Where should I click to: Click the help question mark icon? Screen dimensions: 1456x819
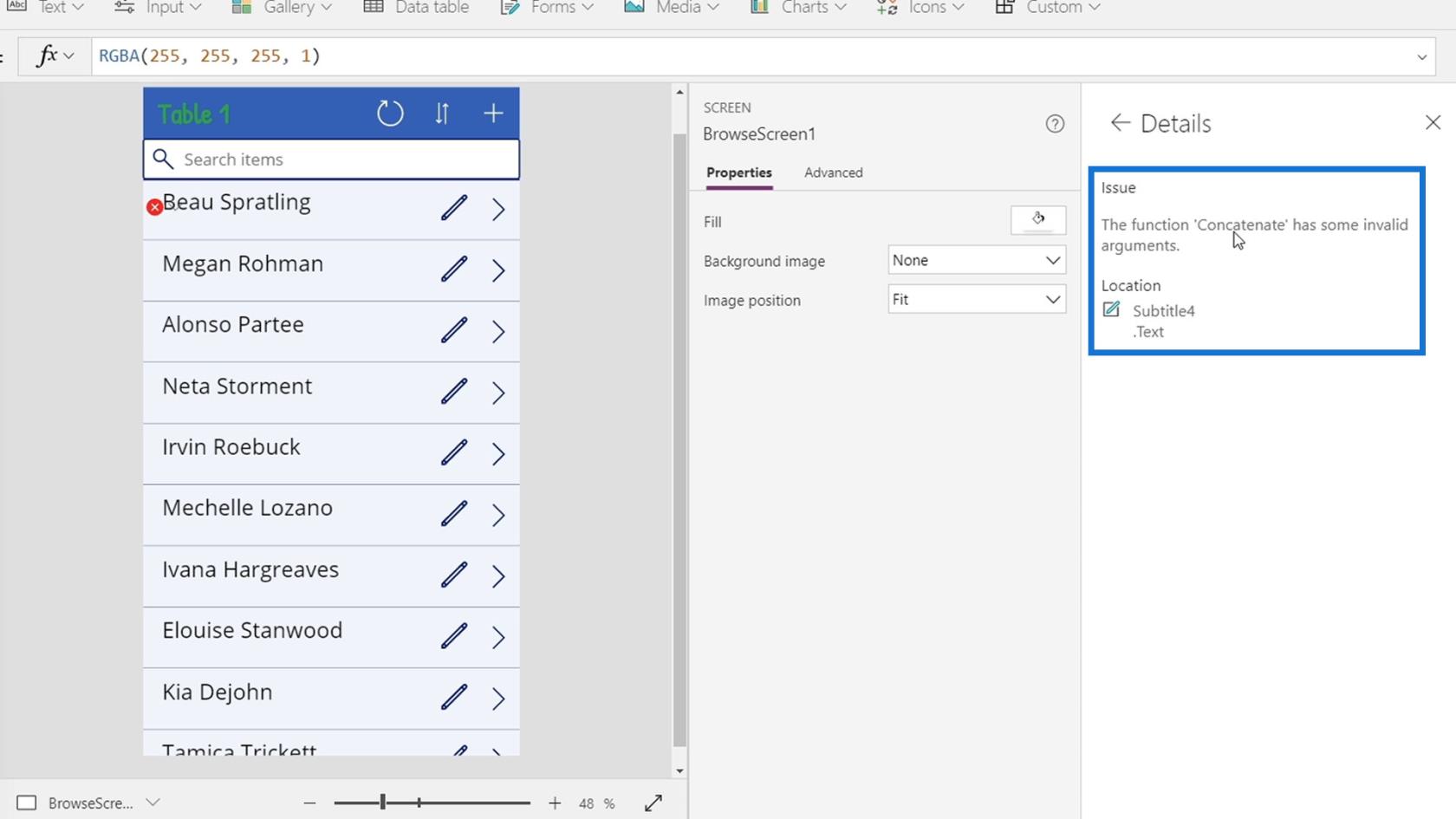click(x=1055, y=124)
